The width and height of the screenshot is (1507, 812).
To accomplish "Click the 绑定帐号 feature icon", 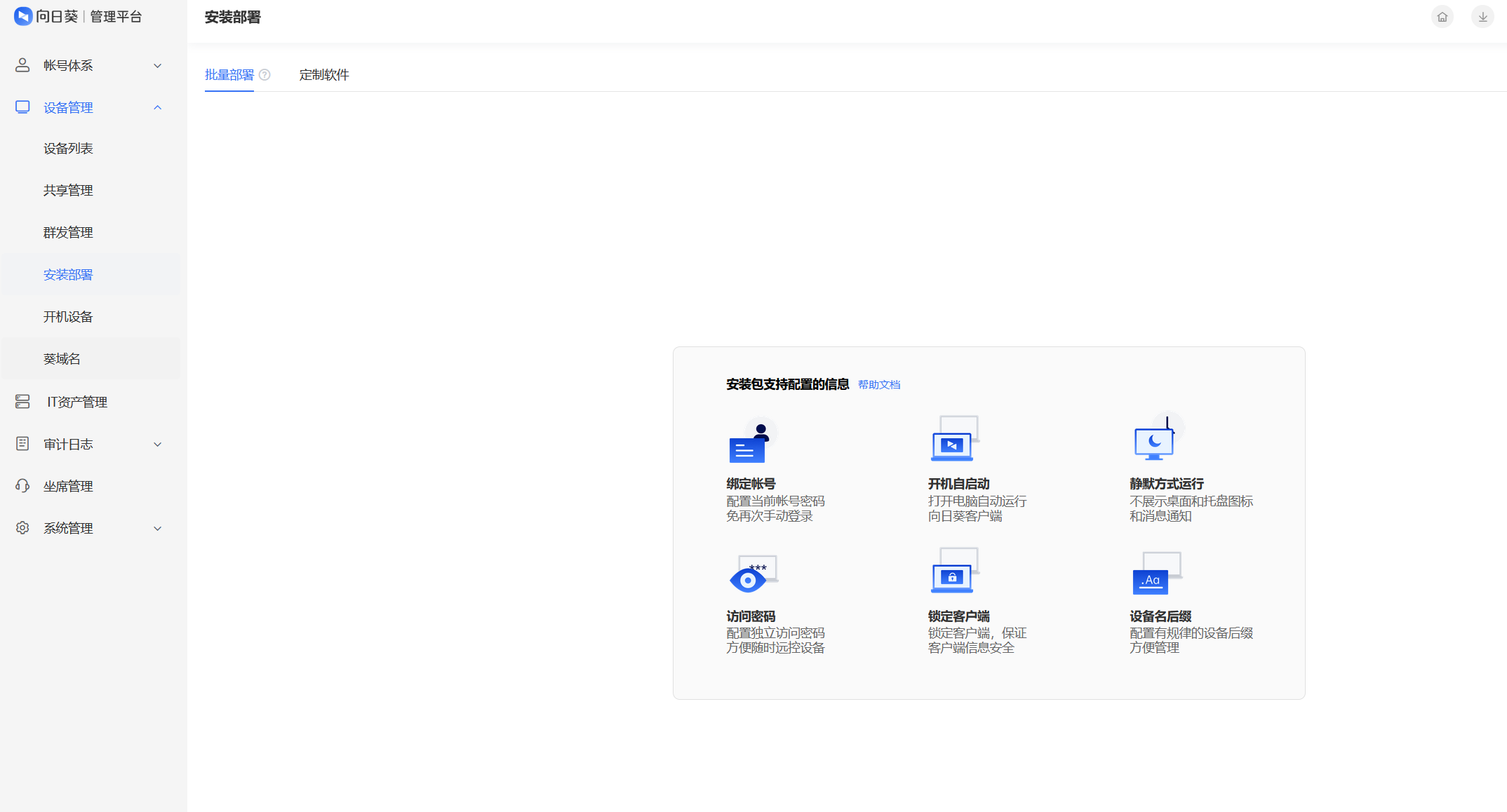I will pos(750,442).
